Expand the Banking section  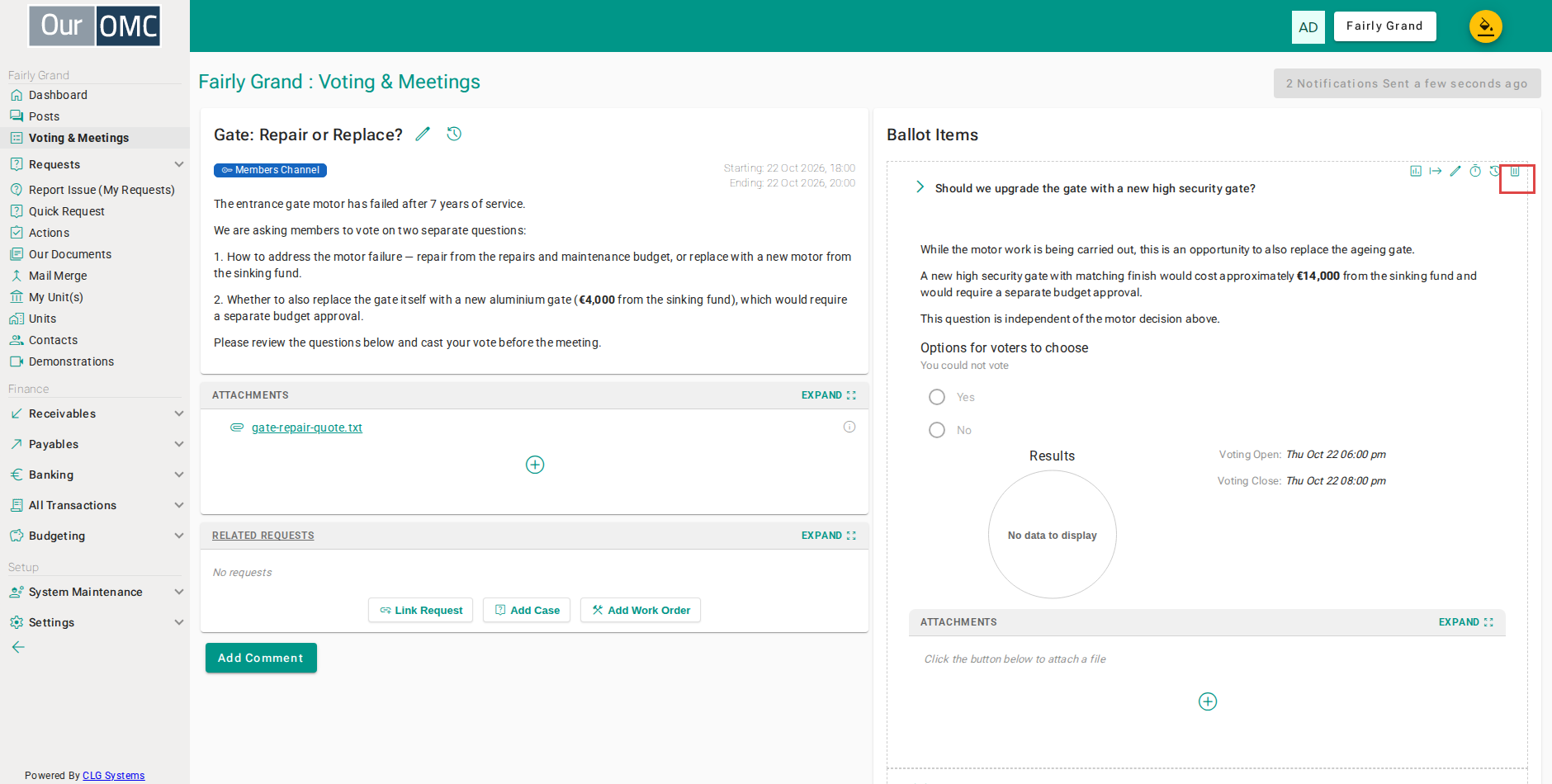click(95, 475)
